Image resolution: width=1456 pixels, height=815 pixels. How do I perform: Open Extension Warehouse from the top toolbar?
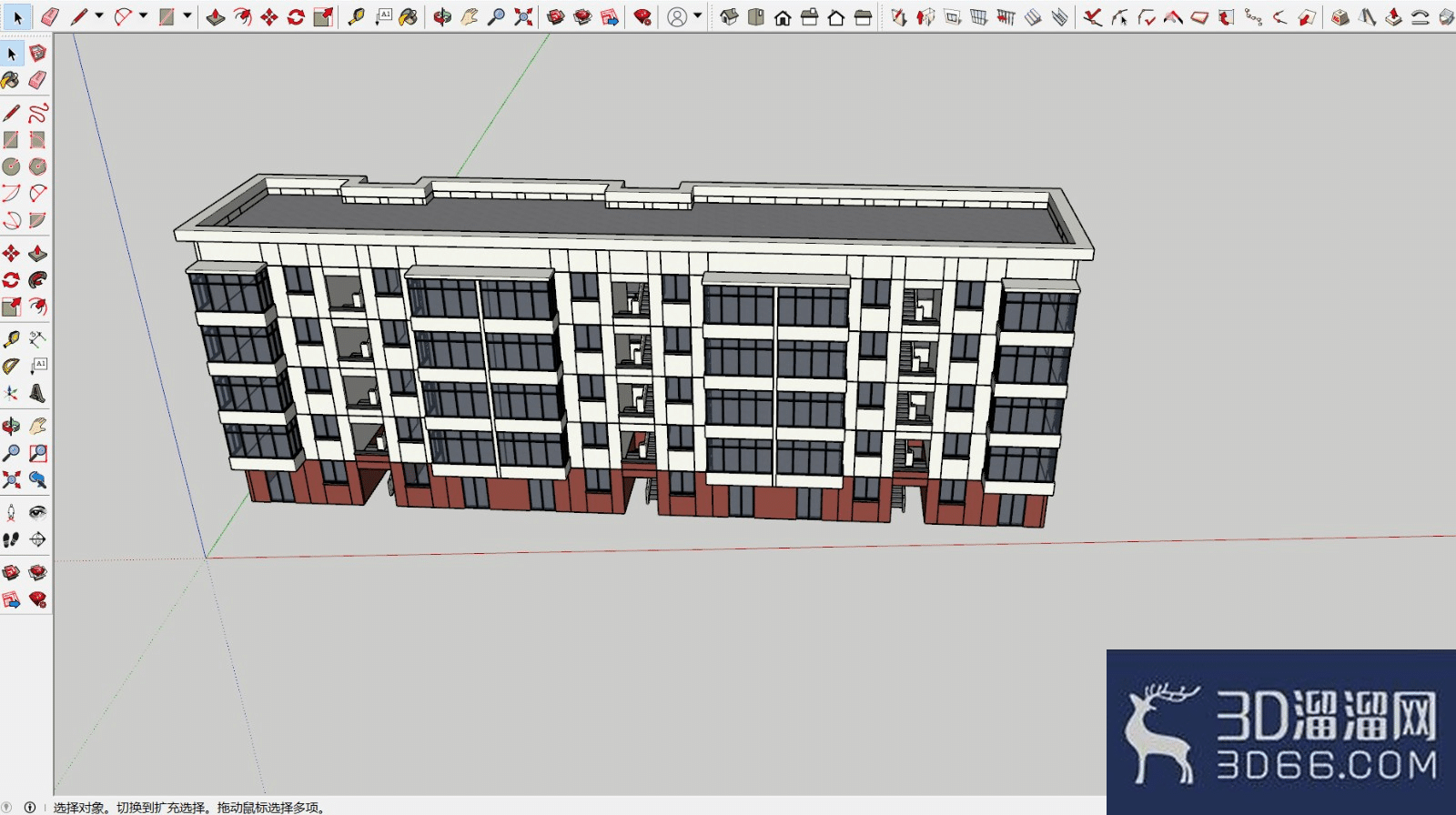(583, 16)
